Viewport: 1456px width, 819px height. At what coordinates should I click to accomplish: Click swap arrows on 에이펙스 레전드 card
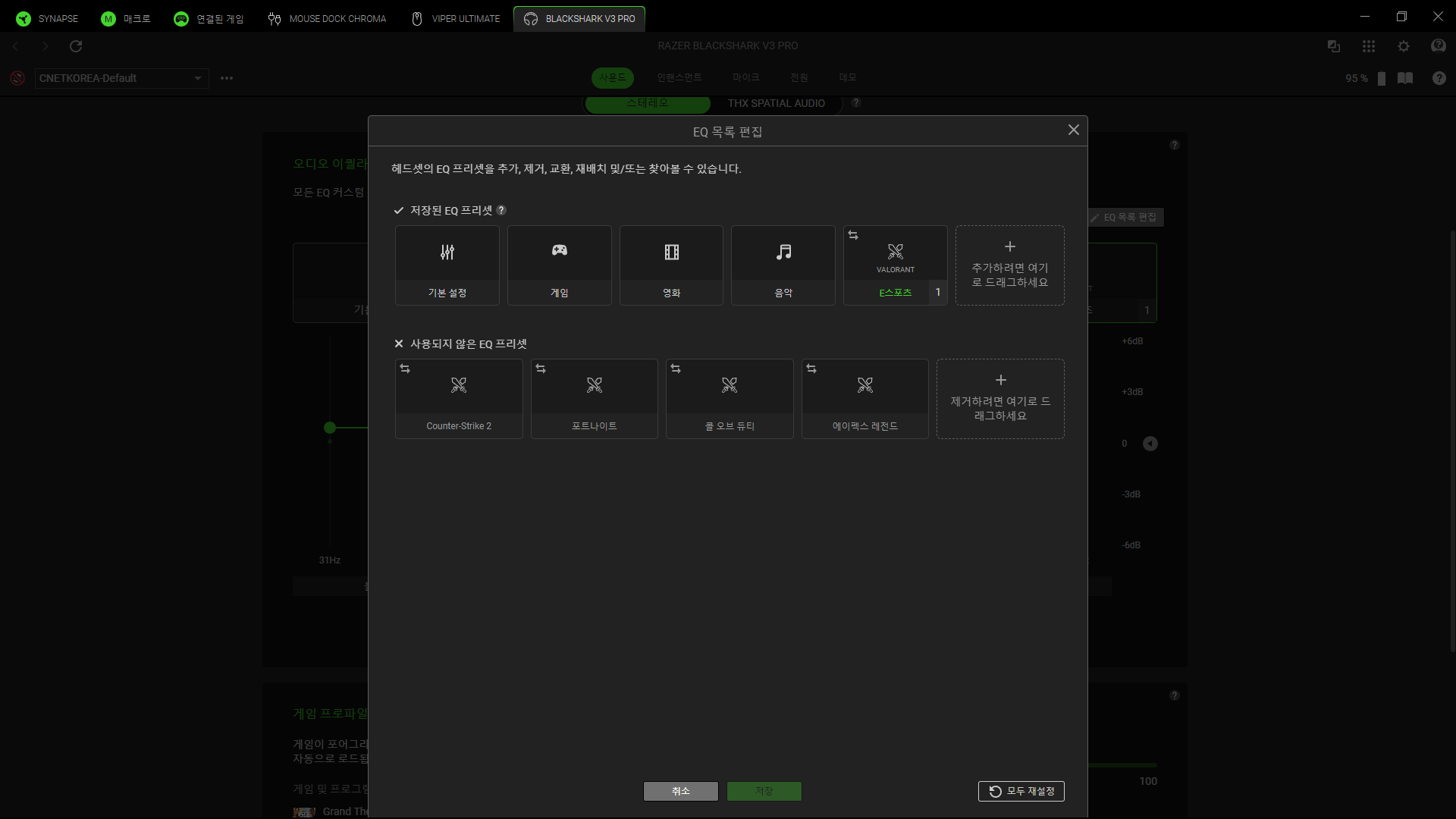pos(811,369)
